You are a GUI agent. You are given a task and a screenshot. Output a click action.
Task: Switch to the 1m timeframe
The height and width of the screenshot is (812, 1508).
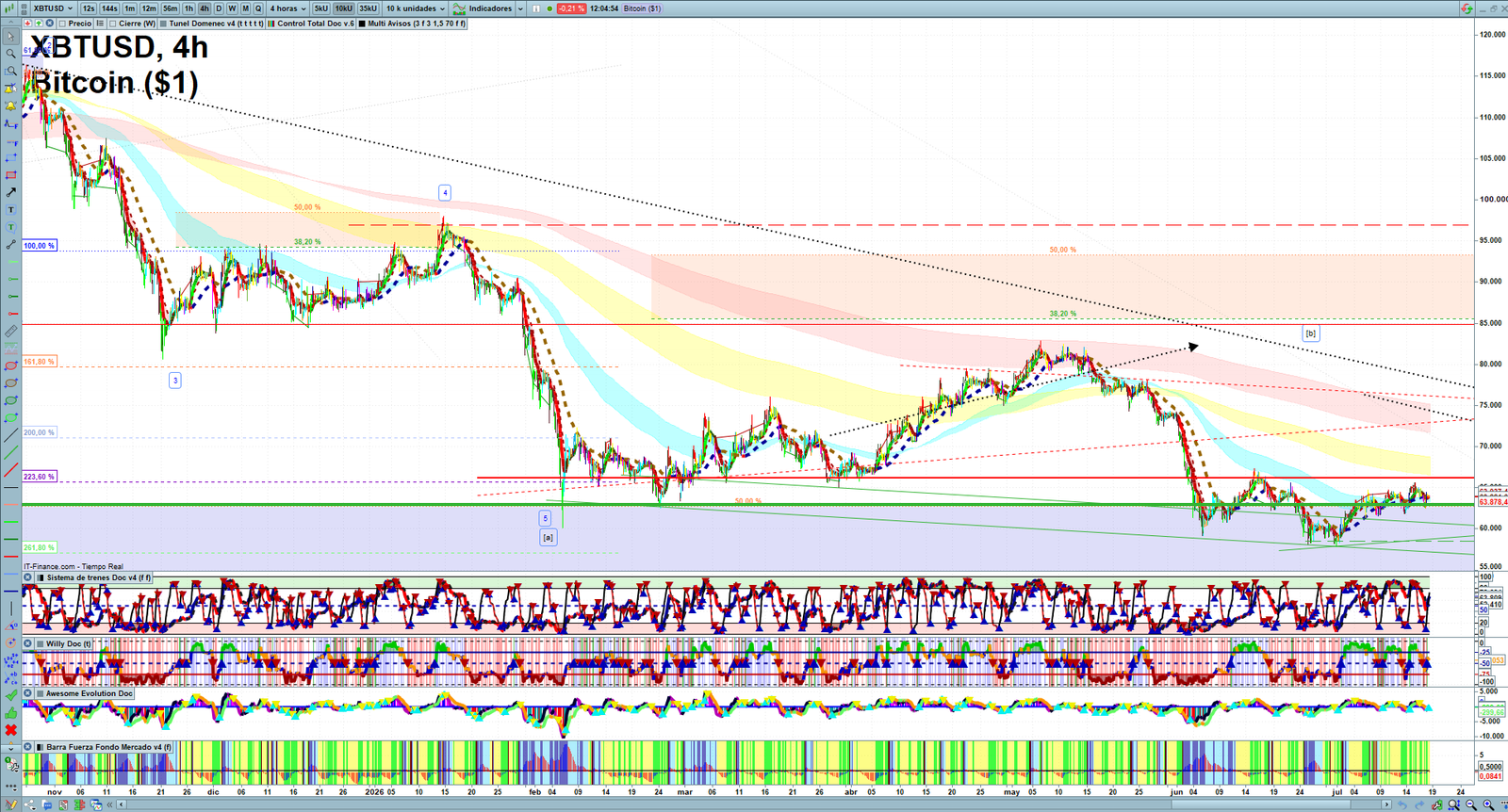tap(130, 8)
